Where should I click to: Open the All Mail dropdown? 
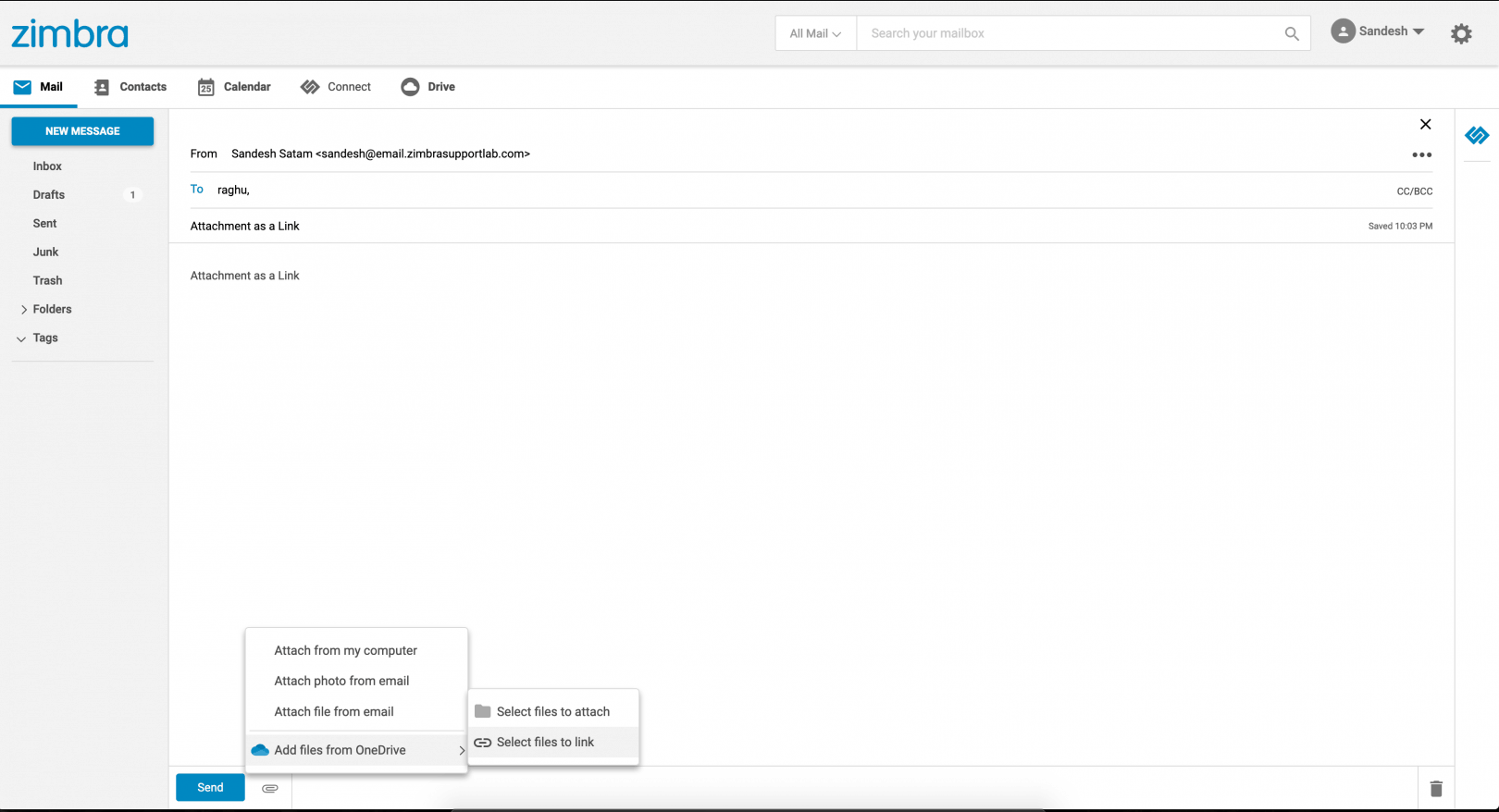coord(815,33)
